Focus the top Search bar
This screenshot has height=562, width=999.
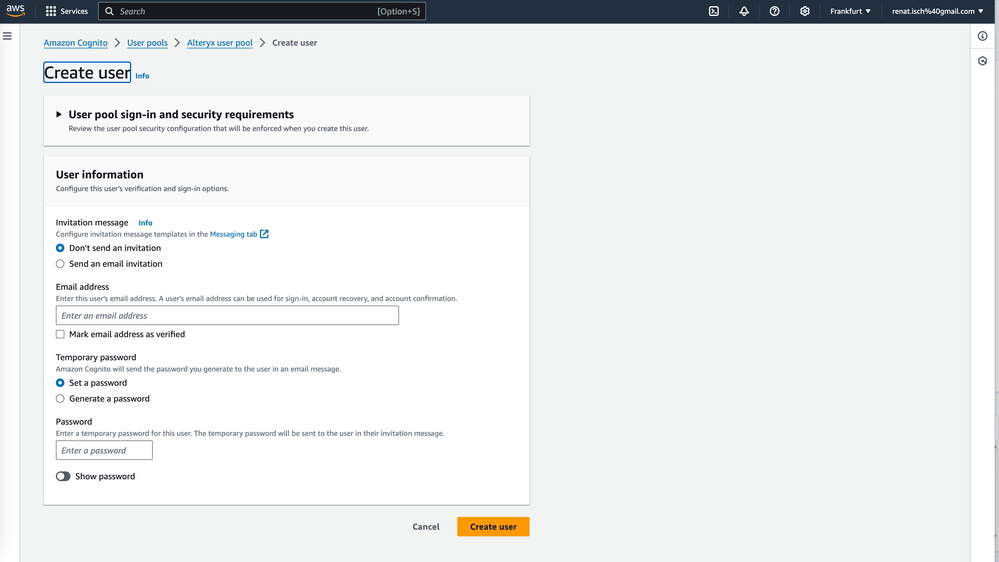tap(262, 11)
